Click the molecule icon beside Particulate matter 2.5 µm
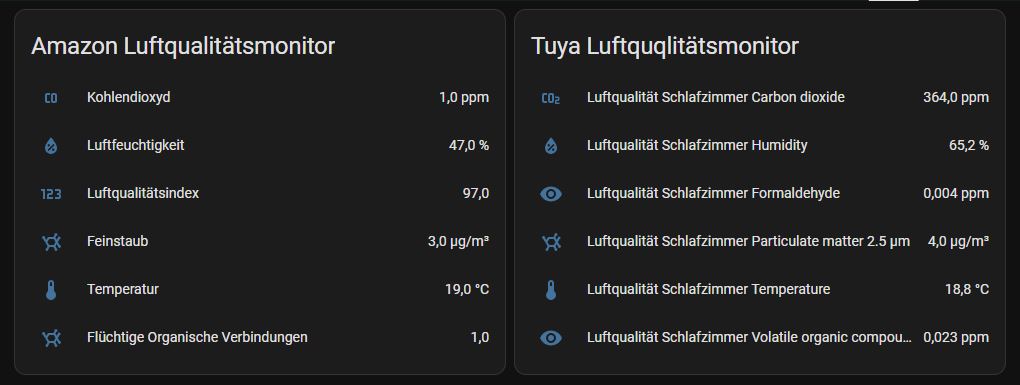Image resolution: width=1020 pixels, height=385 pixels. click(551, 242)
